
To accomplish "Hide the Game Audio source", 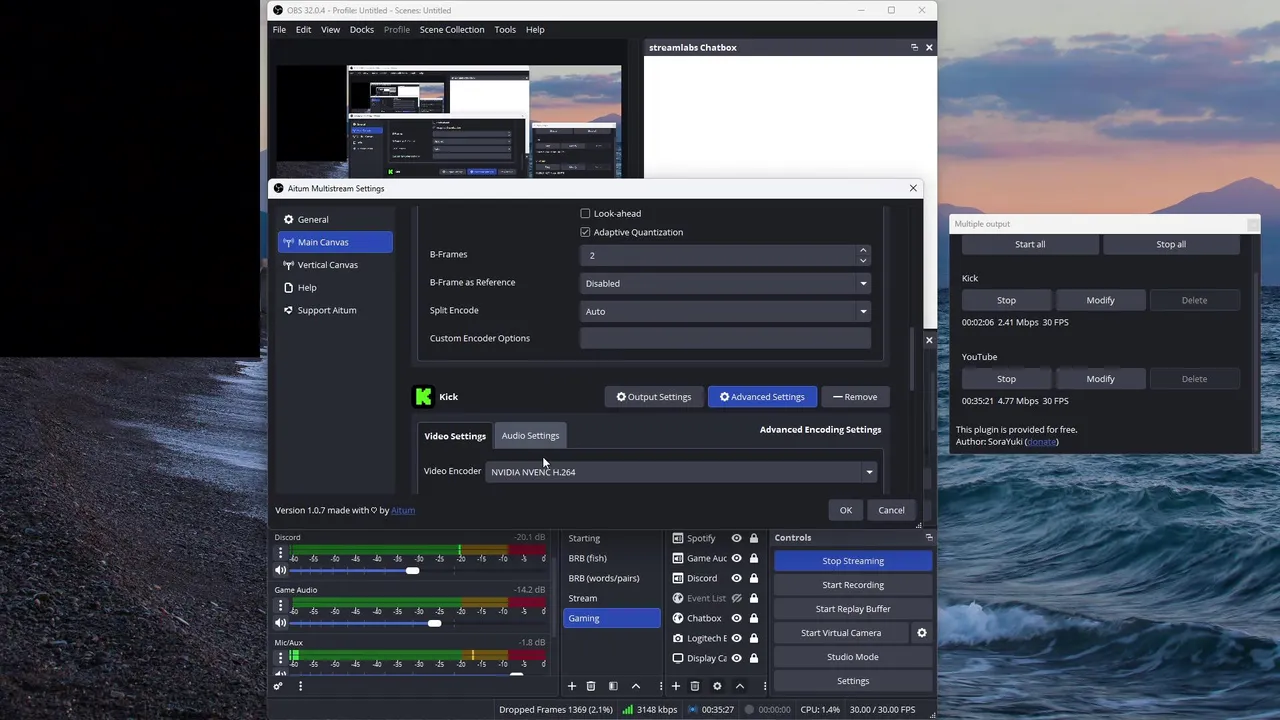I will pos(736,558).
